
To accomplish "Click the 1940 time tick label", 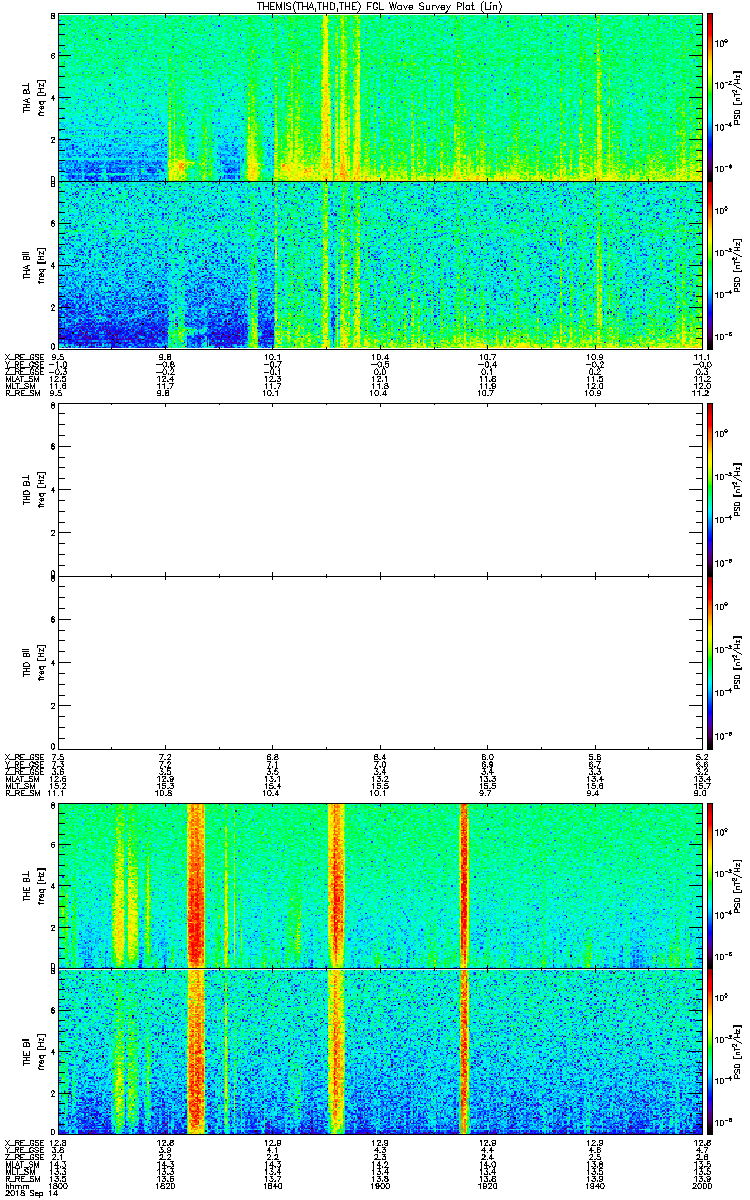I will (595, 1186).
